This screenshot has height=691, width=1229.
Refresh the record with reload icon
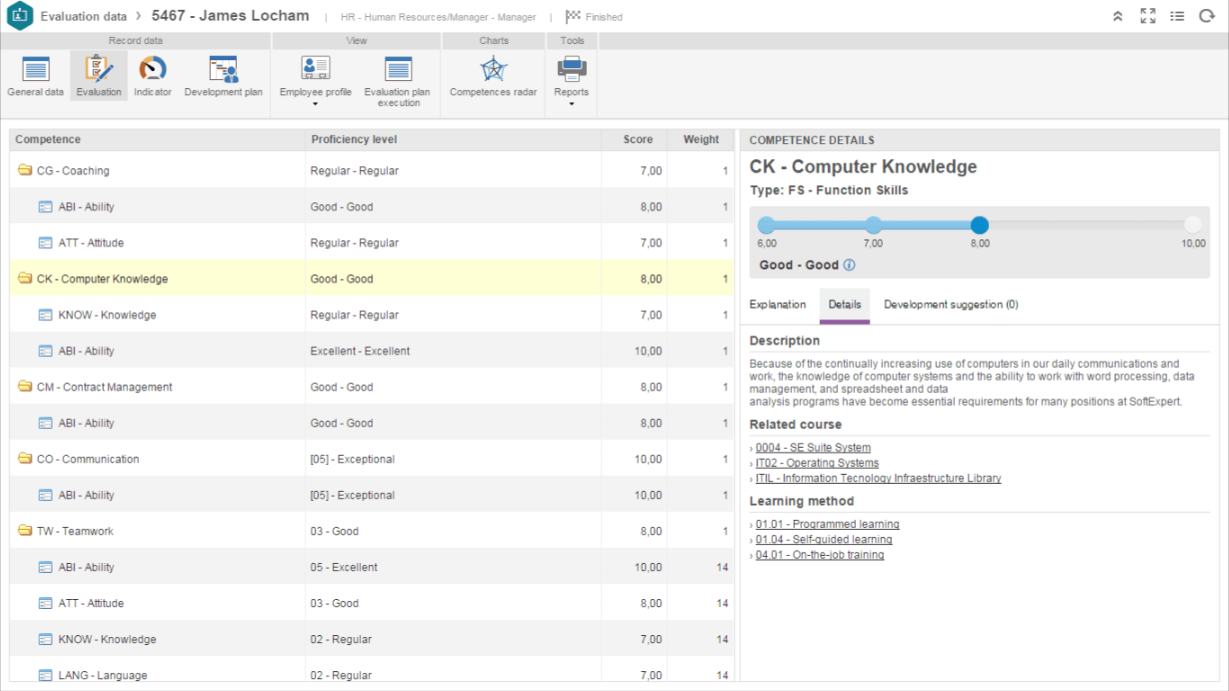point(1206,17)
